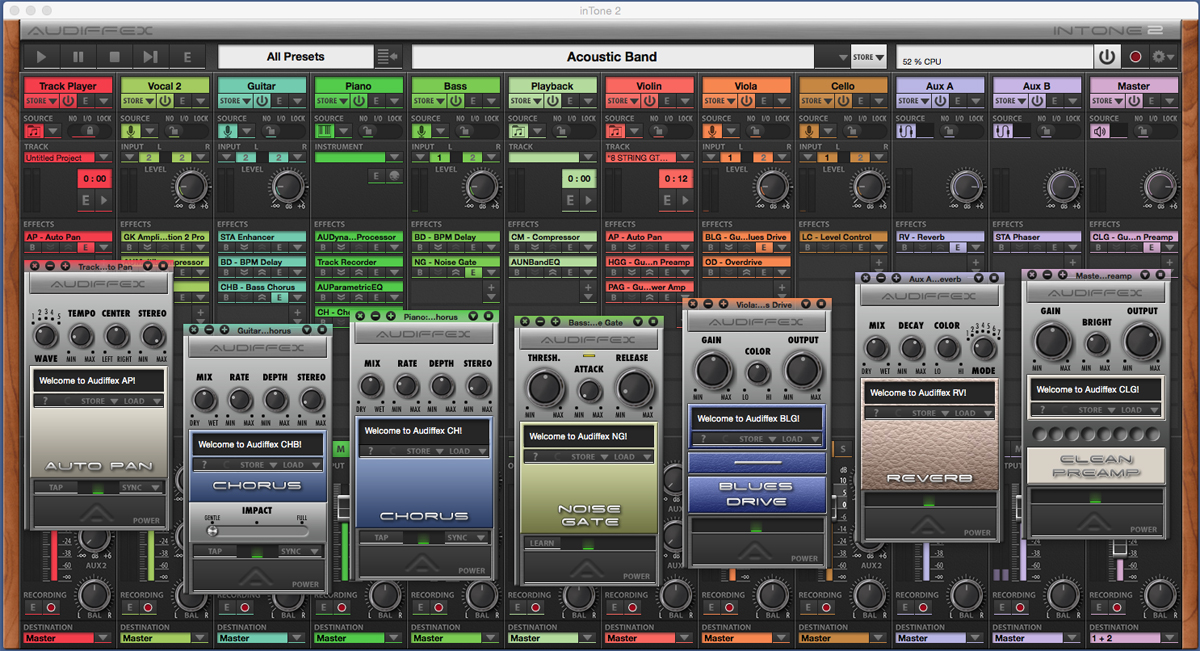1200x651 pixels.
Task: Open the Auto Pan SYNC dropdown
Action: [140, 488]
